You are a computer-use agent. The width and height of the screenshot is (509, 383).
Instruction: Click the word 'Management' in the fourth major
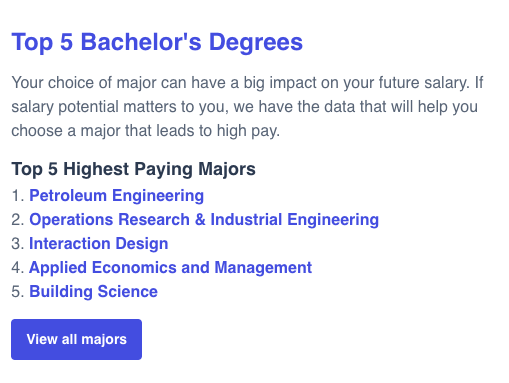pyautogui.click(x=263, y=267)
